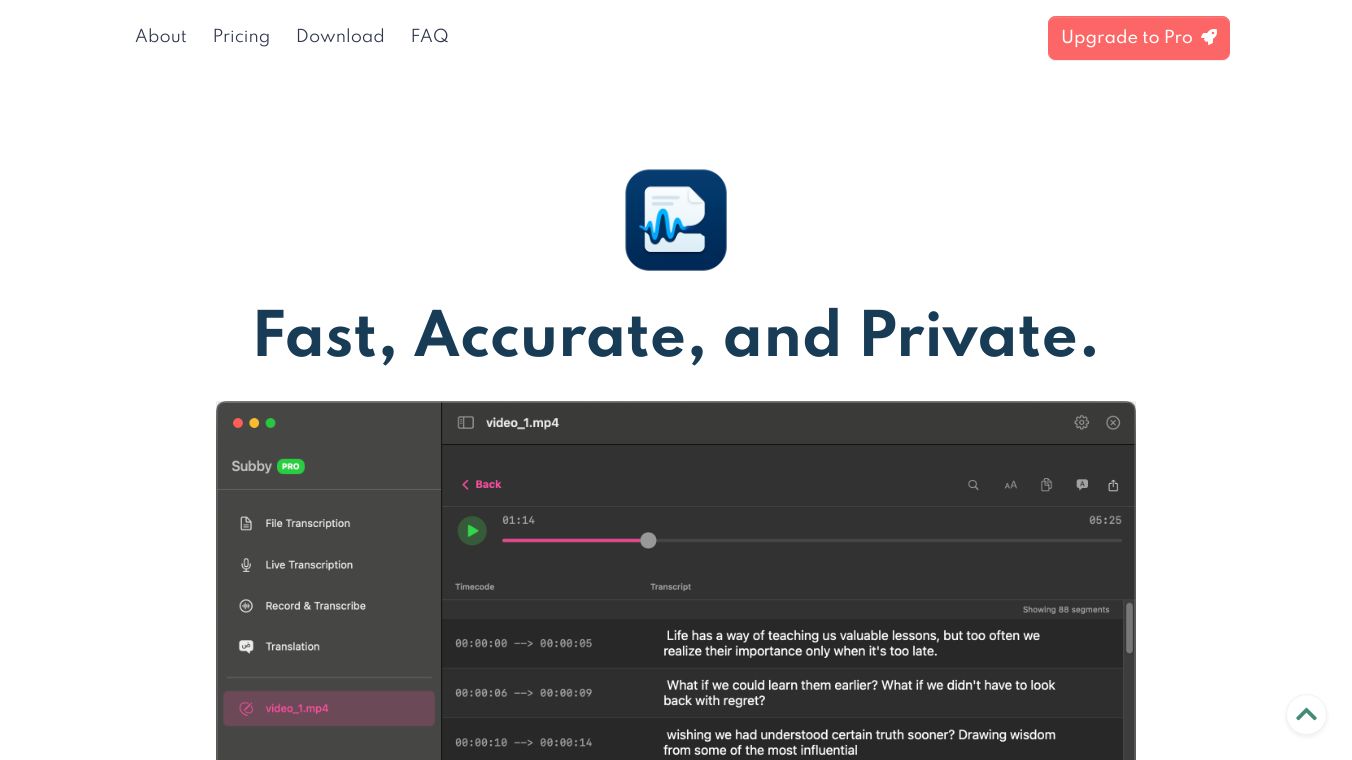Jump to top with the up-arrow button

[x=1306, y=715]
